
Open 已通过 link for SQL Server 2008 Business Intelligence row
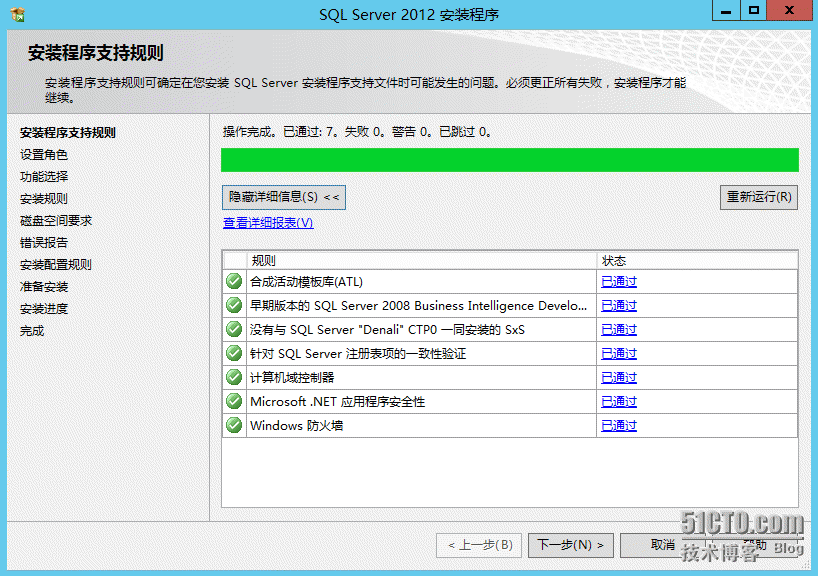click(x=619, y=306)
